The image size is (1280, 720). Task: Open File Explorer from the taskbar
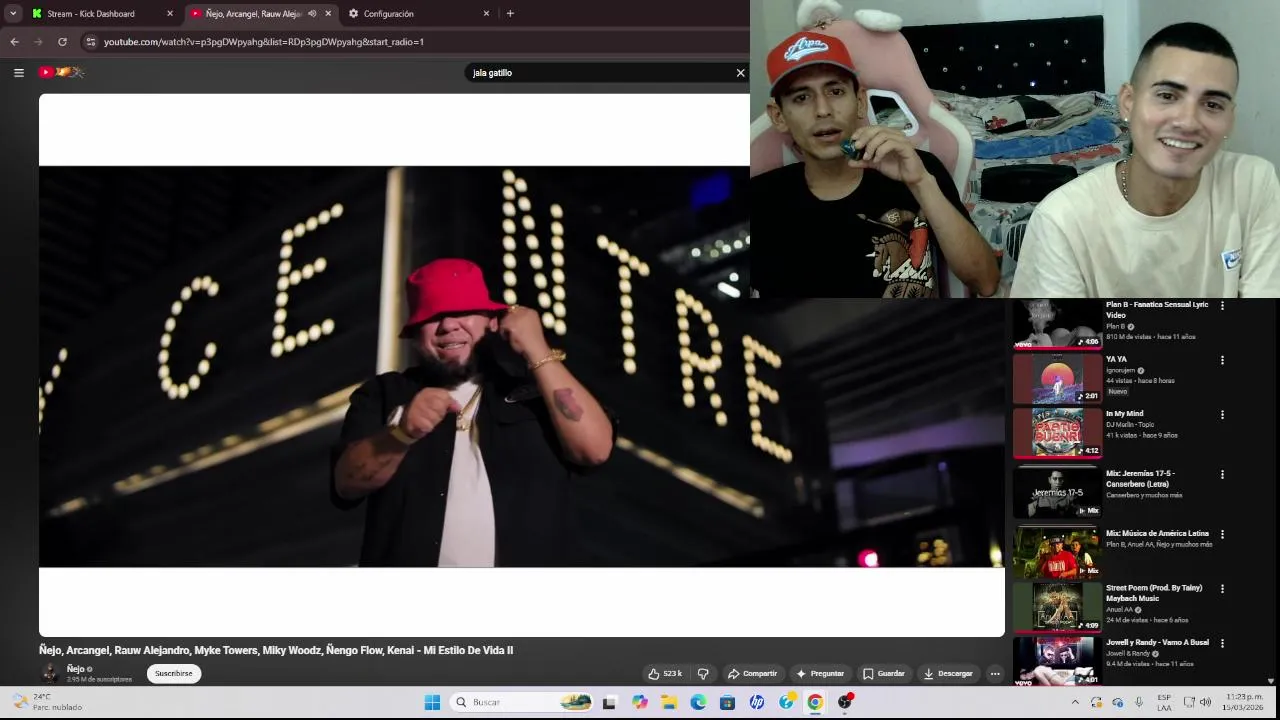(x=669, y=702)
